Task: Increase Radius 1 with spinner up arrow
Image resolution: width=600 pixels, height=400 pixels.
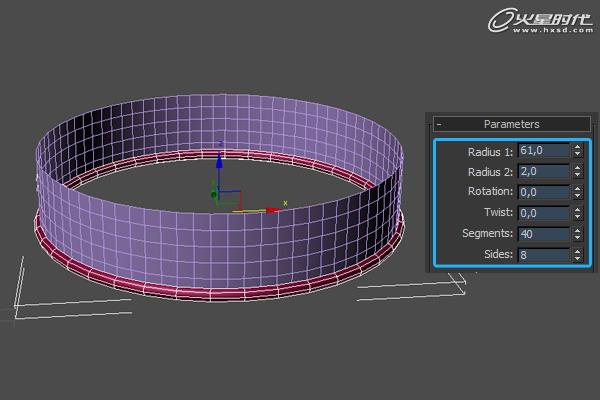Action: (x=577, y=147)
